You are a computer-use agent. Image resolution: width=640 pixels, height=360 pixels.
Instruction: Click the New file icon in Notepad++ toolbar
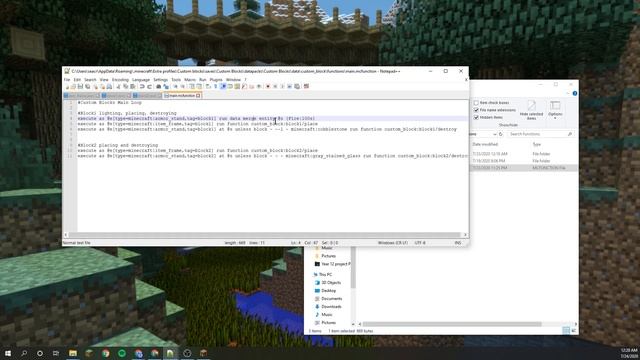coord(67,87)
